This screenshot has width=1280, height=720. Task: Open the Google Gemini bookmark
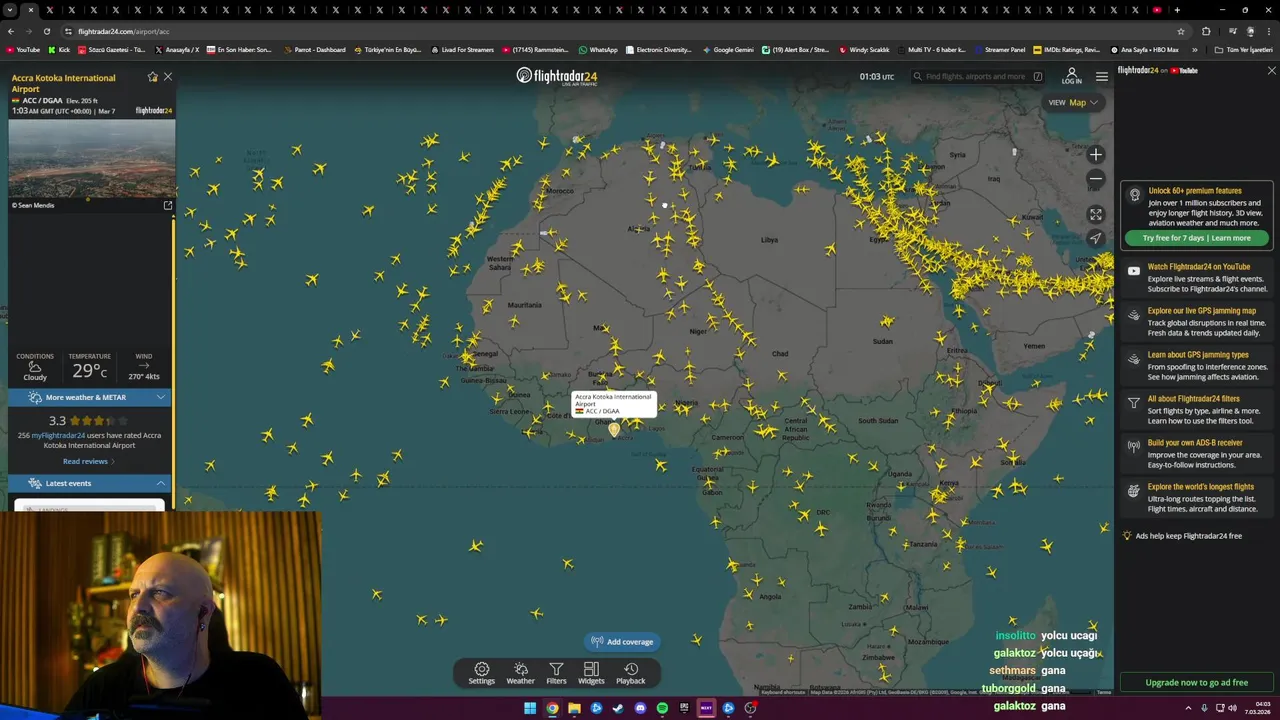click(728, 50)
